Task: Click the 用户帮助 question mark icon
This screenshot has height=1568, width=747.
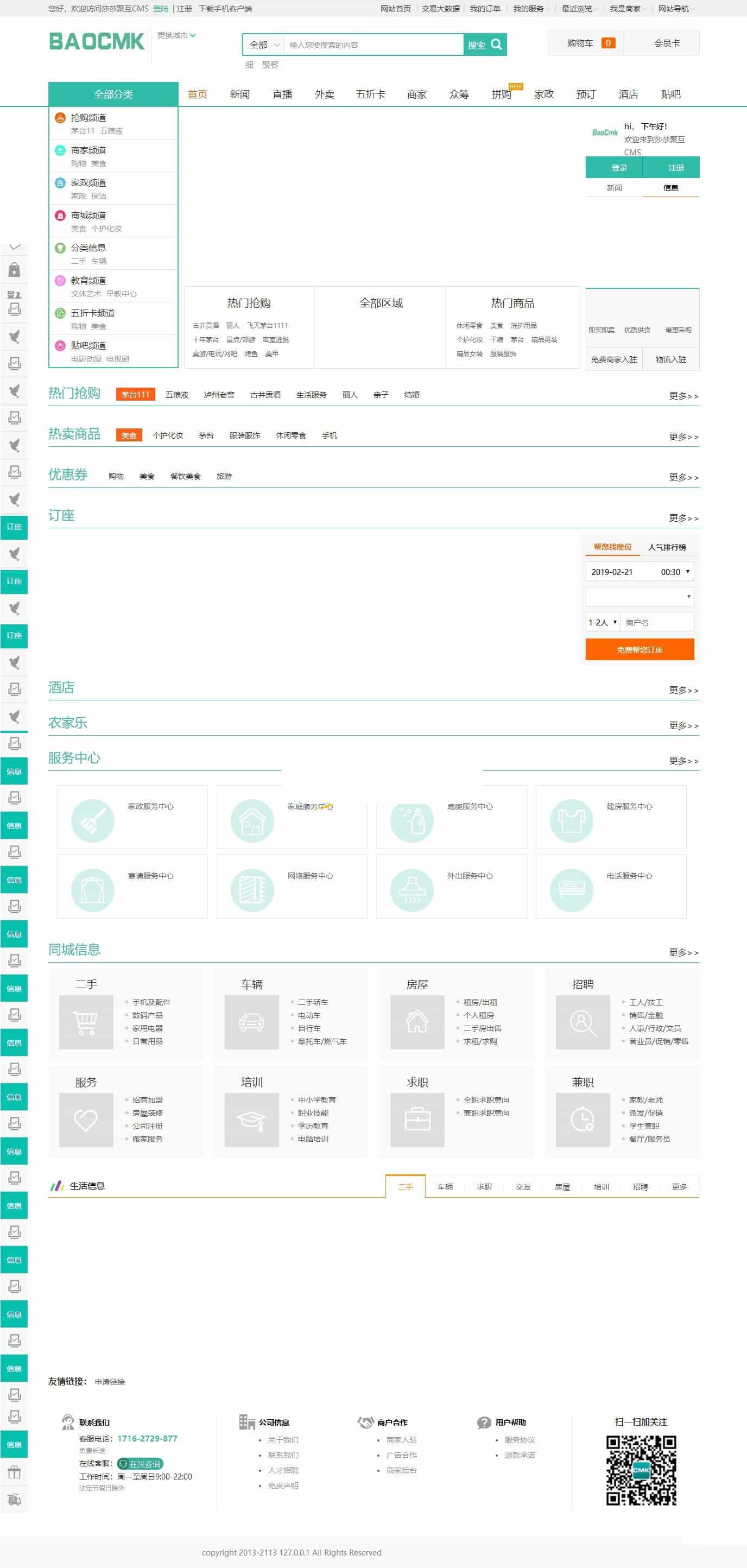Action: pos(484,1422)
